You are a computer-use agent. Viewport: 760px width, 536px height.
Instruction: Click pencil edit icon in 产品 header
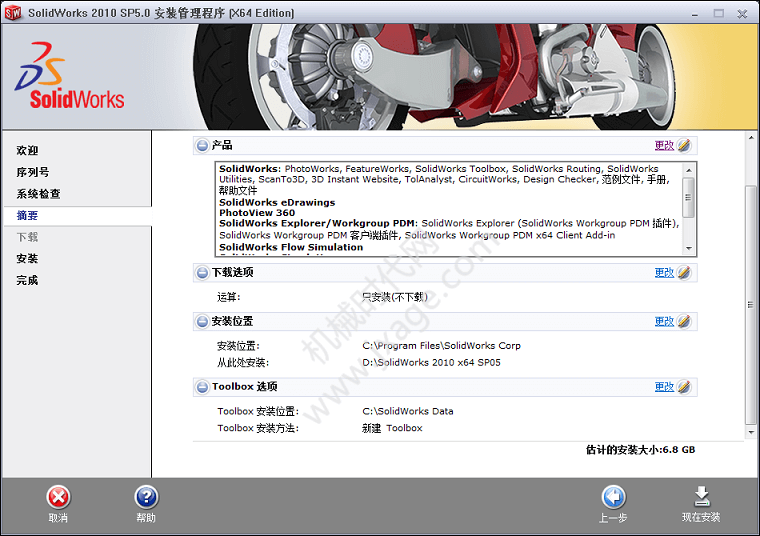(684, 145)
